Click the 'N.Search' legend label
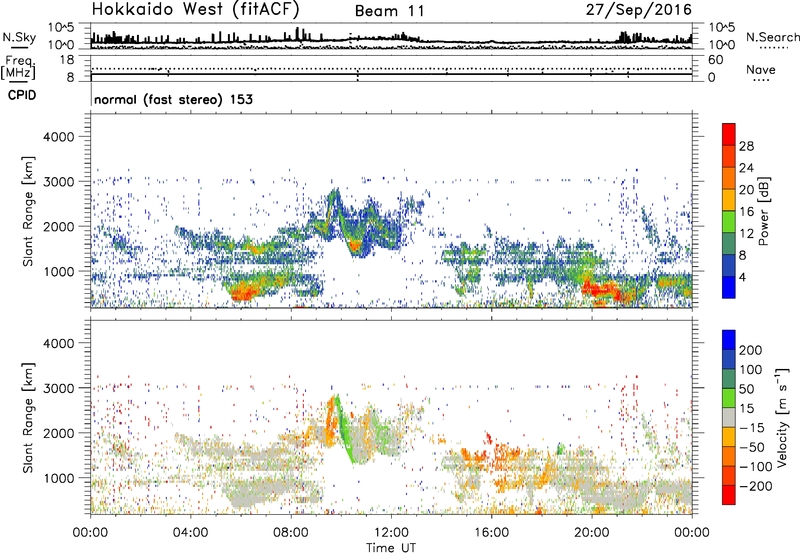The image size is (800, 554). click(x=772, y=37)
